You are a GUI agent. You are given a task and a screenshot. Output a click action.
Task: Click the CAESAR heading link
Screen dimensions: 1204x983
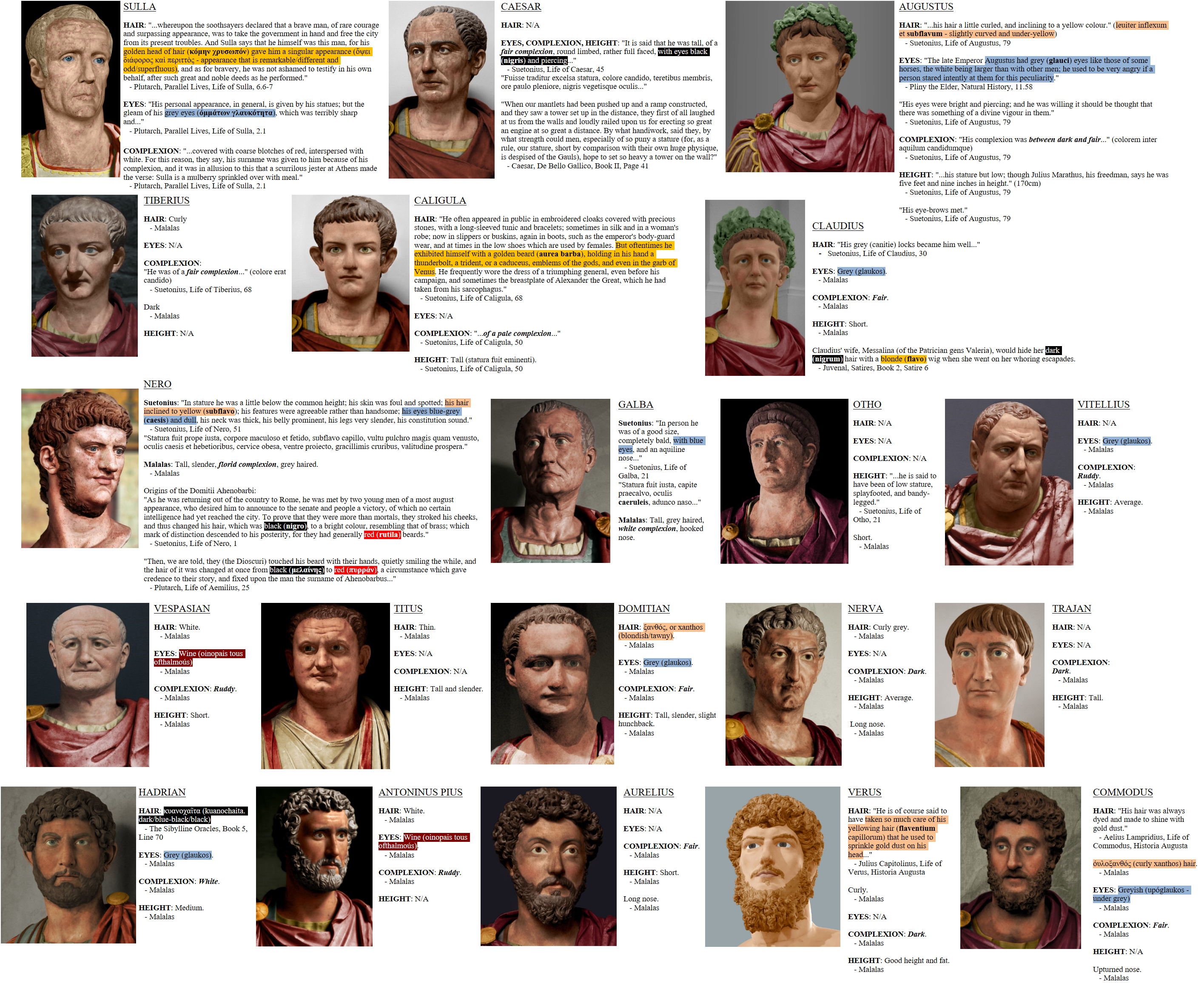(x=521, y=7)
